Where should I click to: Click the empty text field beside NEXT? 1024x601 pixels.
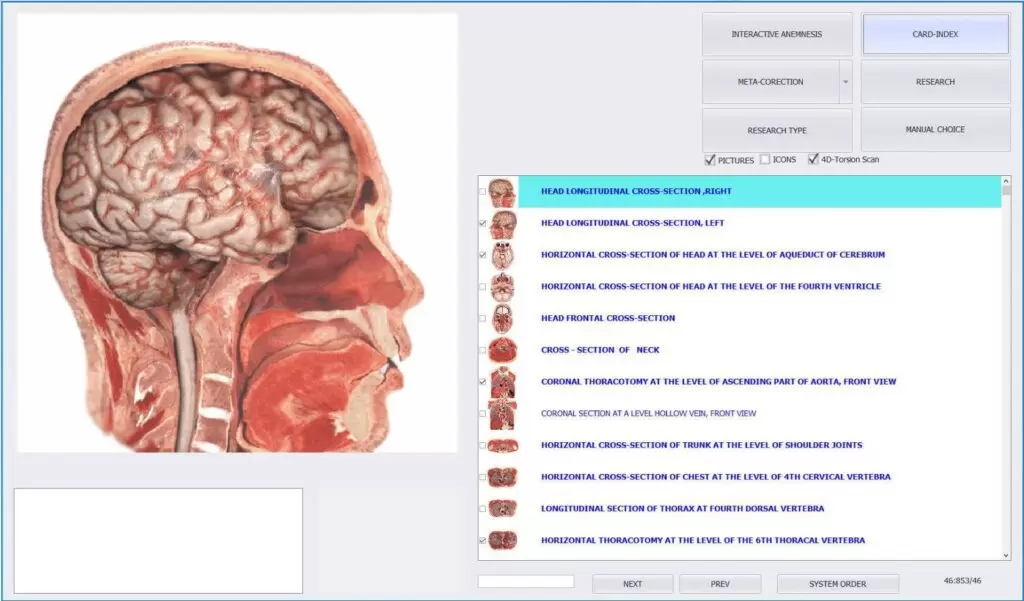[526, 582]
